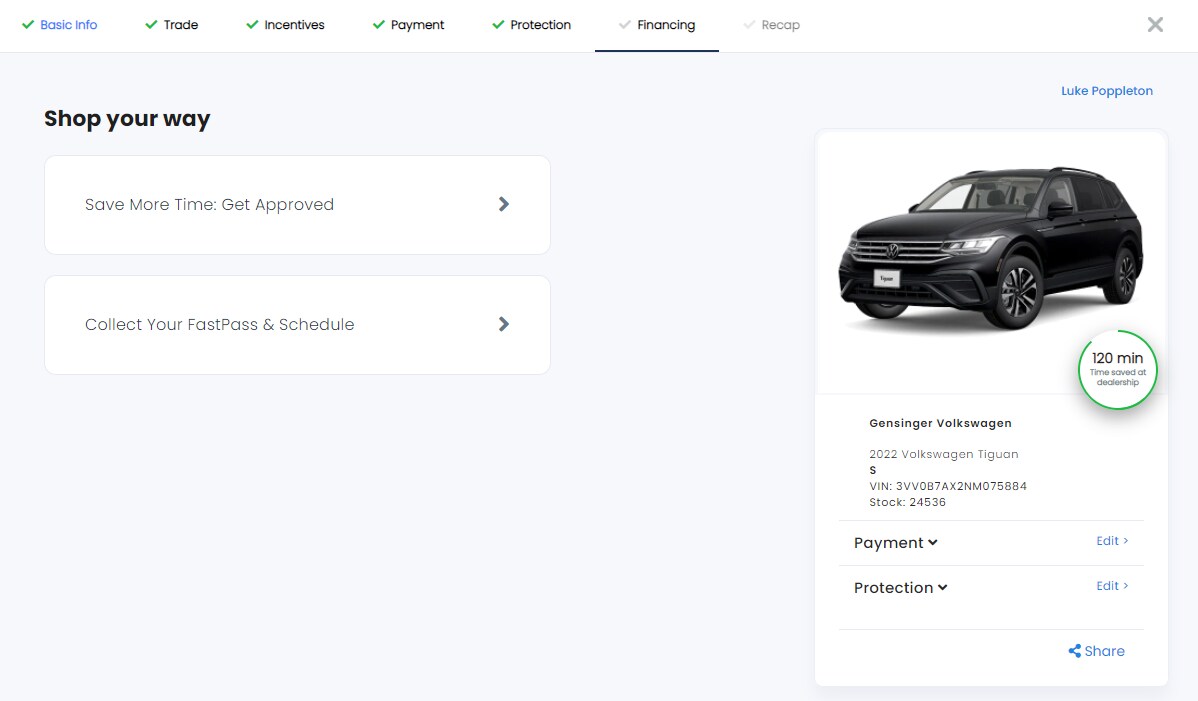Image resolution: width=1198 pixels, height=701 pixels.
Task: Choose Save More Time: Get Approved card
Action: click(297, 205)
